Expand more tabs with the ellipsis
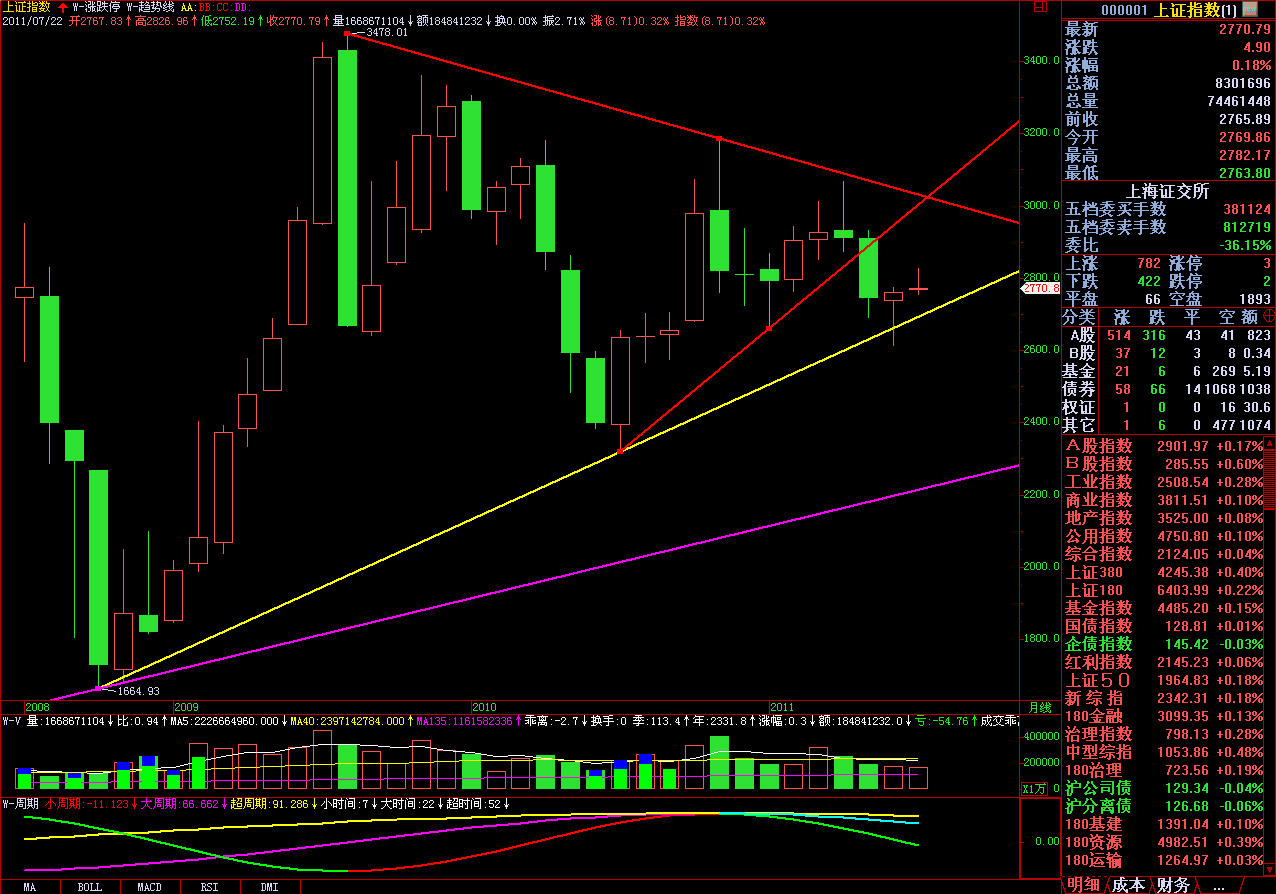Image resolution: width=1276 pixels, height=894 pixels. click(x=1218, y=885)
